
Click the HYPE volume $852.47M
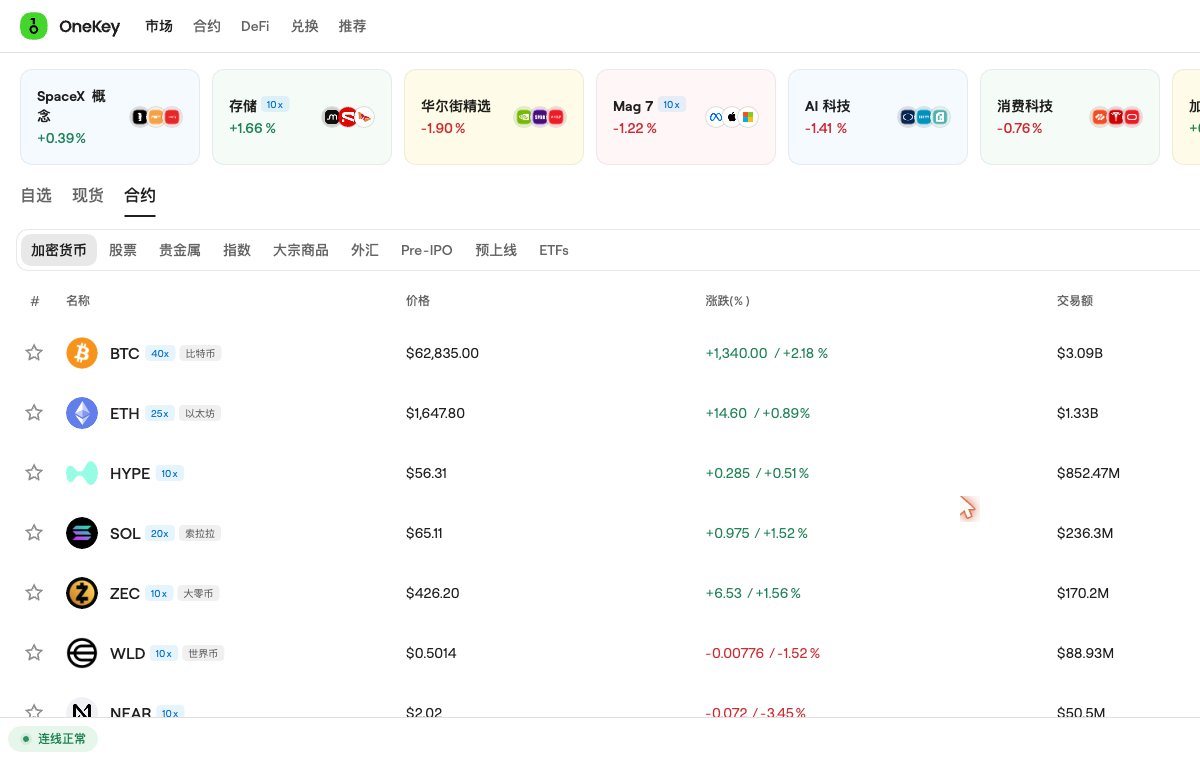tap(1088, 473)
